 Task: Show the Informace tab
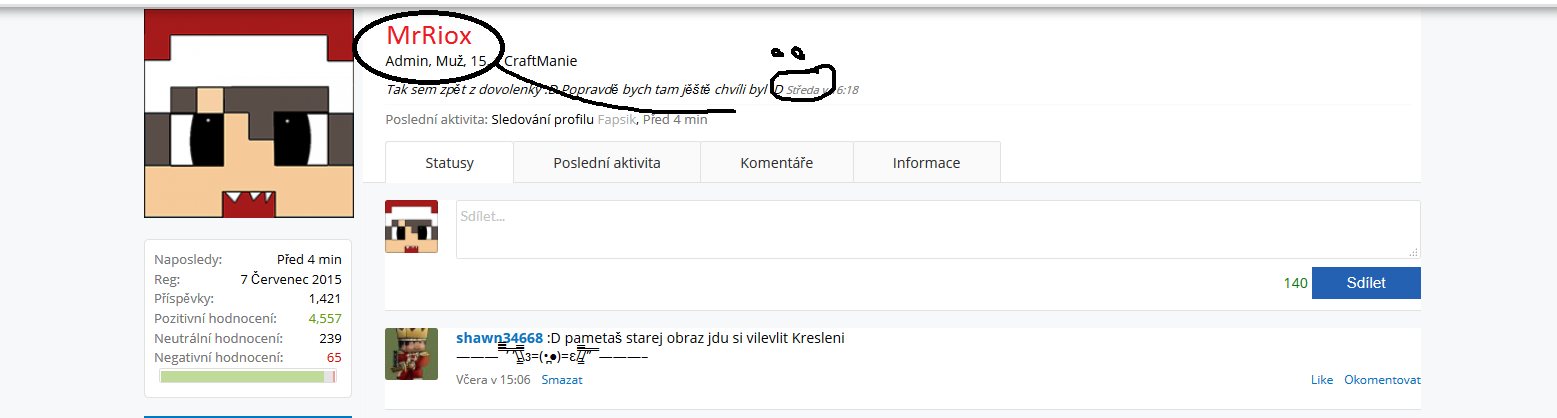click(x=926, y=163)
